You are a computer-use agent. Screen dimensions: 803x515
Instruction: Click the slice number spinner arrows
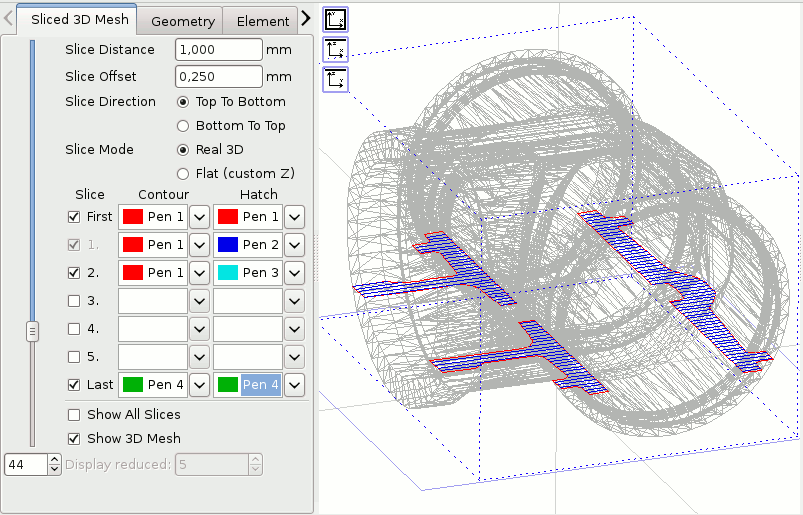53,464
